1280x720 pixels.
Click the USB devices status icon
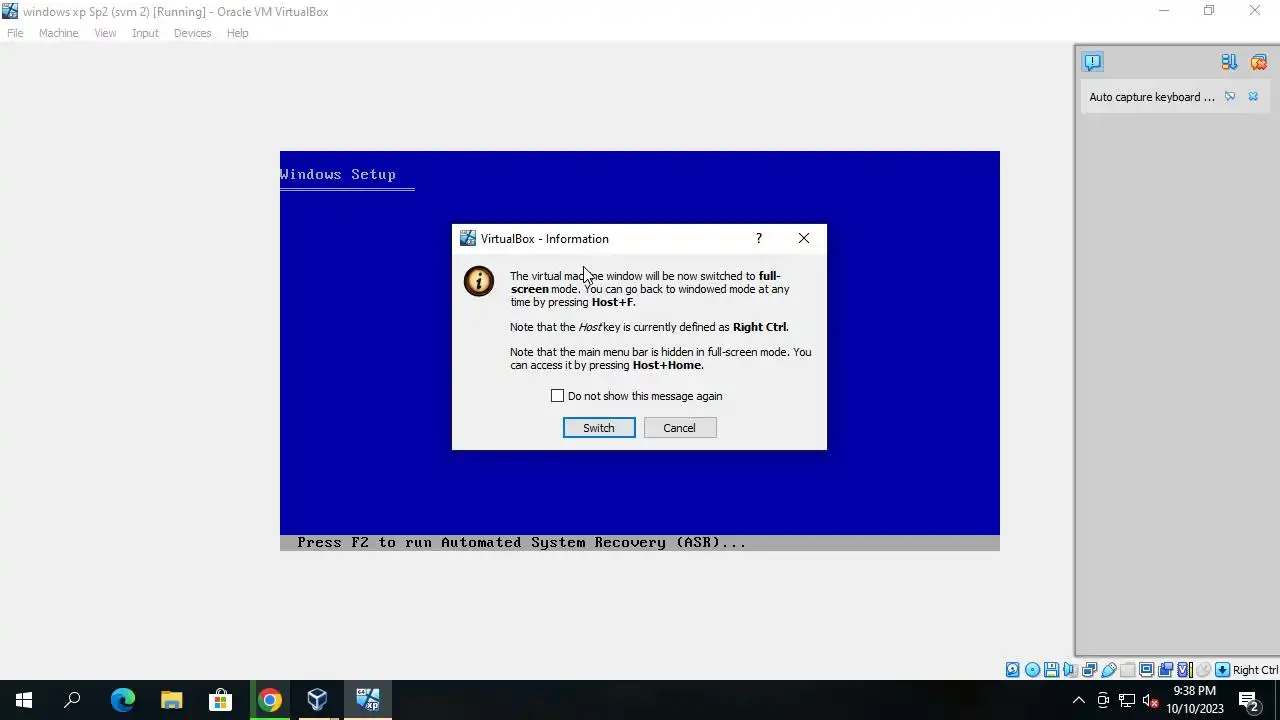[1109, 670]
